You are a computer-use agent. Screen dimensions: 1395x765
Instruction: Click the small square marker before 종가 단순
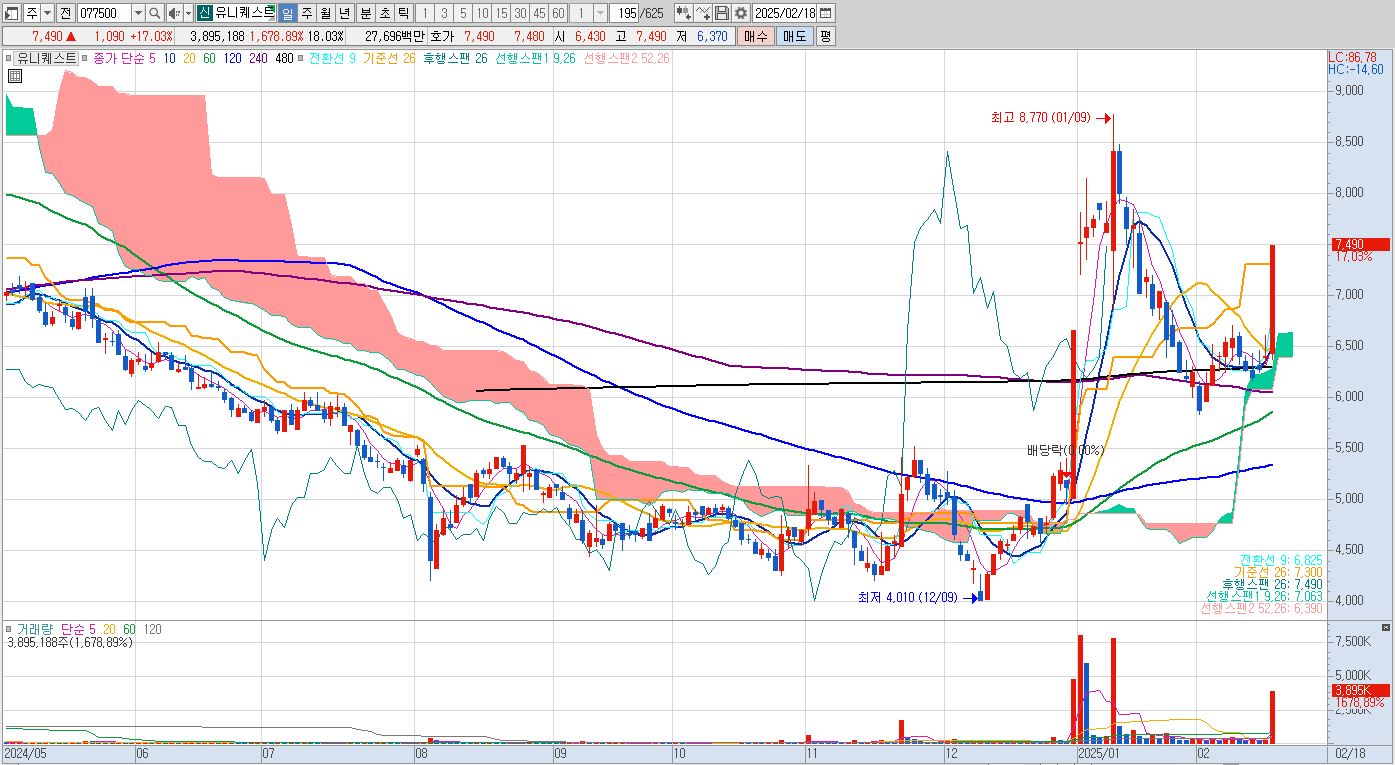(x=85, y=58)
